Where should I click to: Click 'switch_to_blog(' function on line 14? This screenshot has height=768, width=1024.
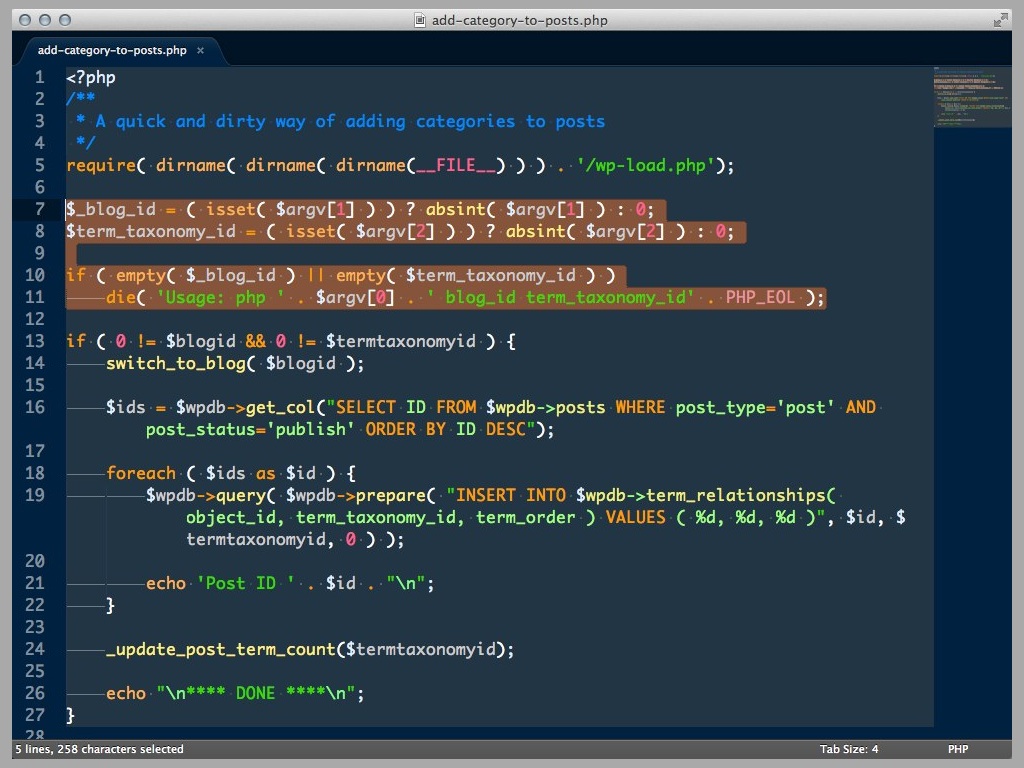181,363
